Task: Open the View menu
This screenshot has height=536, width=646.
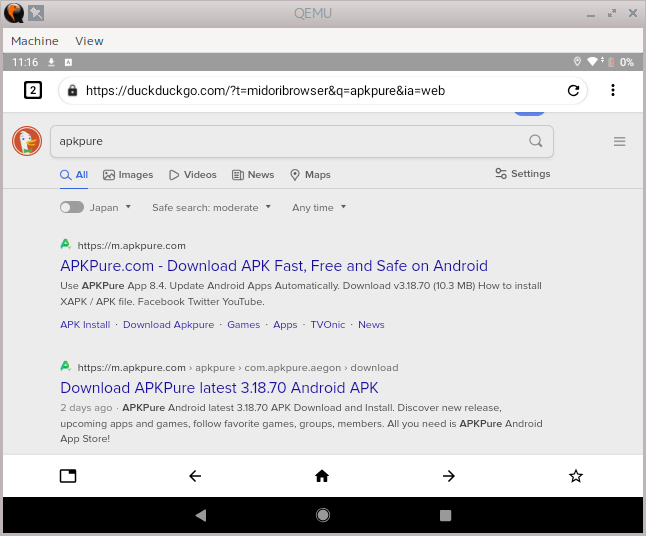Action: point(89,41)
